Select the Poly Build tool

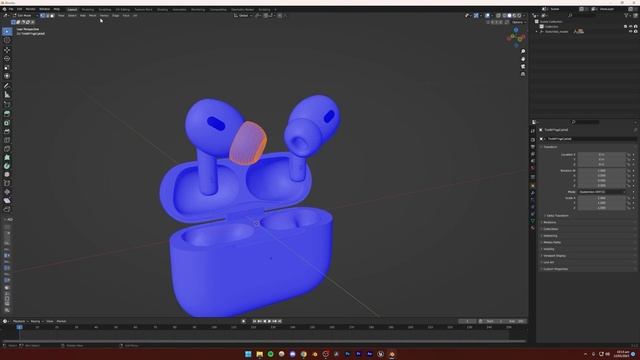tap(7, 157)
